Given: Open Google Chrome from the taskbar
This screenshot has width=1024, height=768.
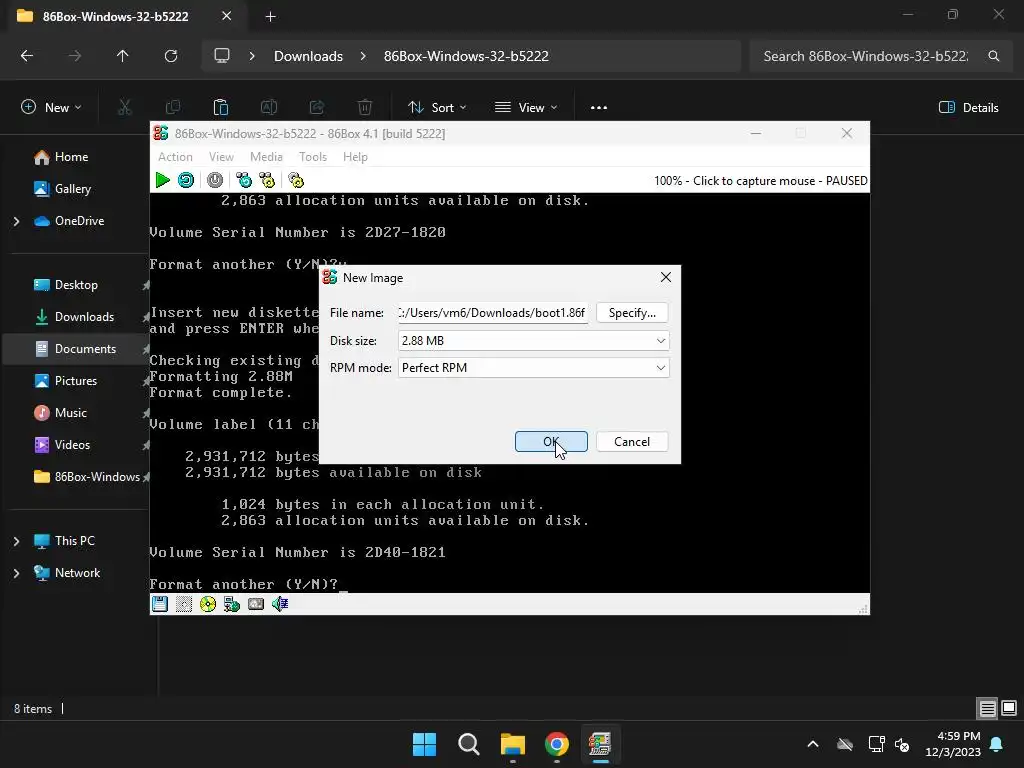Looking at the screenshot, I should tap(556, 744).
